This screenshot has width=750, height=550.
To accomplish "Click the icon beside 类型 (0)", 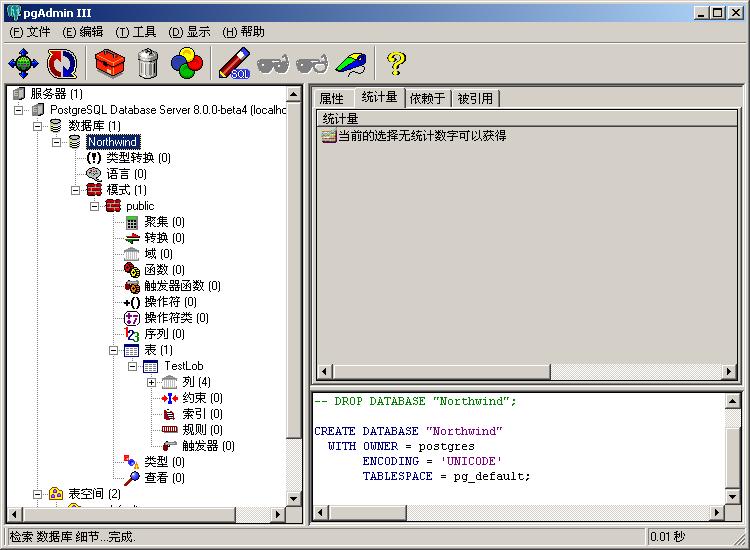I will point(132,462).
